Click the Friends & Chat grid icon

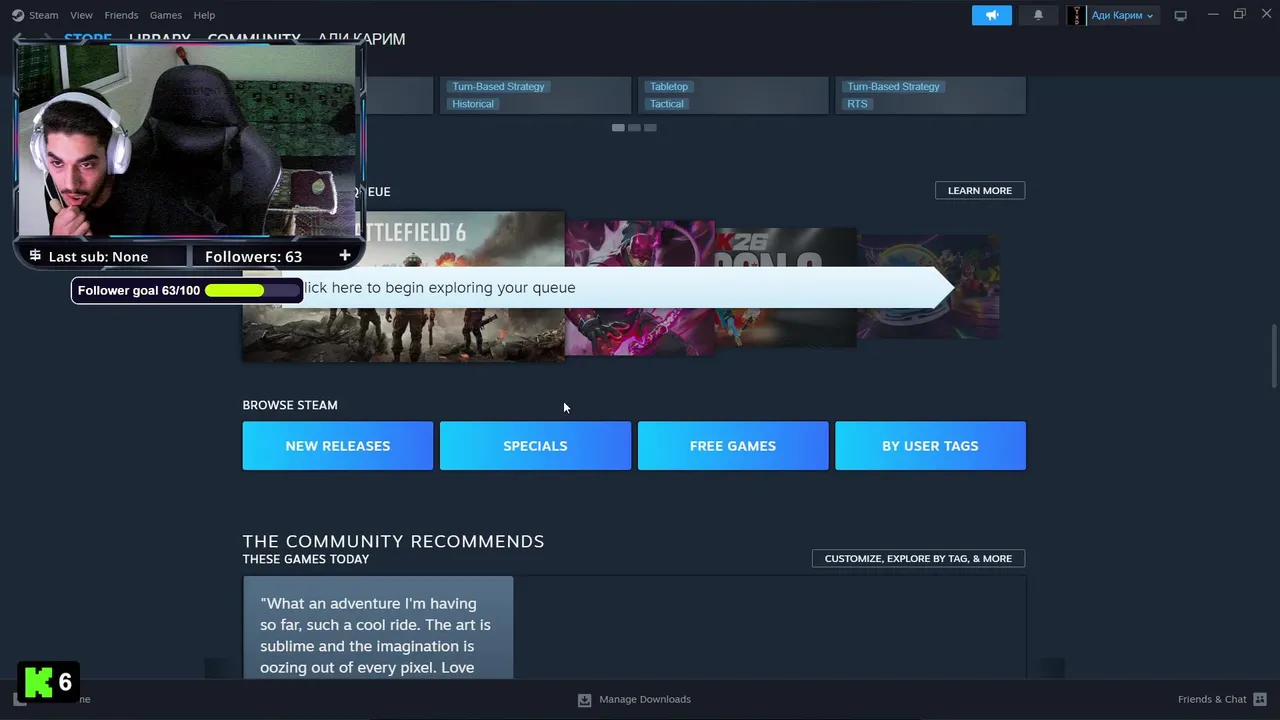click(x=1260, y=699)
